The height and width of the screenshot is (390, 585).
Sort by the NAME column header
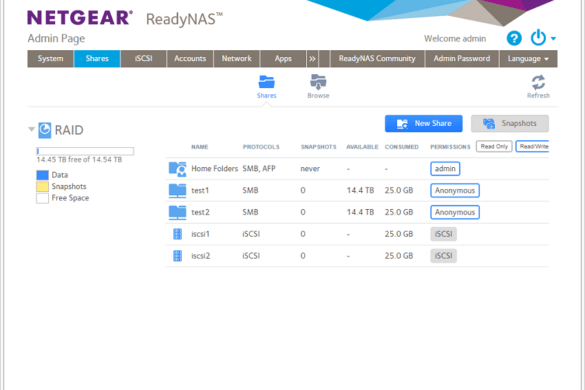200,147
